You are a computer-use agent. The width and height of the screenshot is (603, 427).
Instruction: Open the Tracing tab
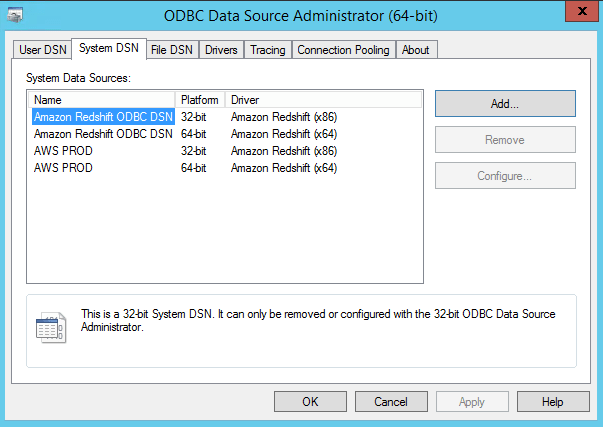click(268, 50)
